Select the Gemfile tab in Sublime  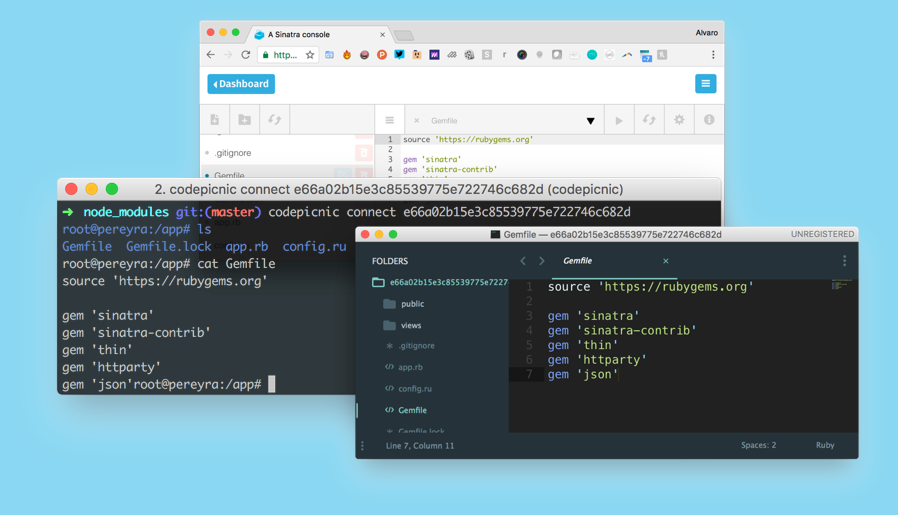(577, 261)
